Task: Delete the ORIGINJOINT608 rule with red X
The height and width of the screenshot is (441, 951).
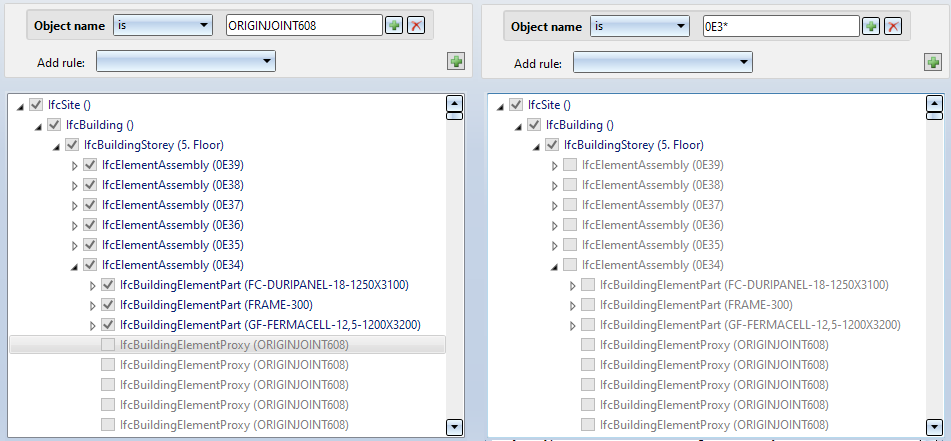Action: (x=415, y=25)
